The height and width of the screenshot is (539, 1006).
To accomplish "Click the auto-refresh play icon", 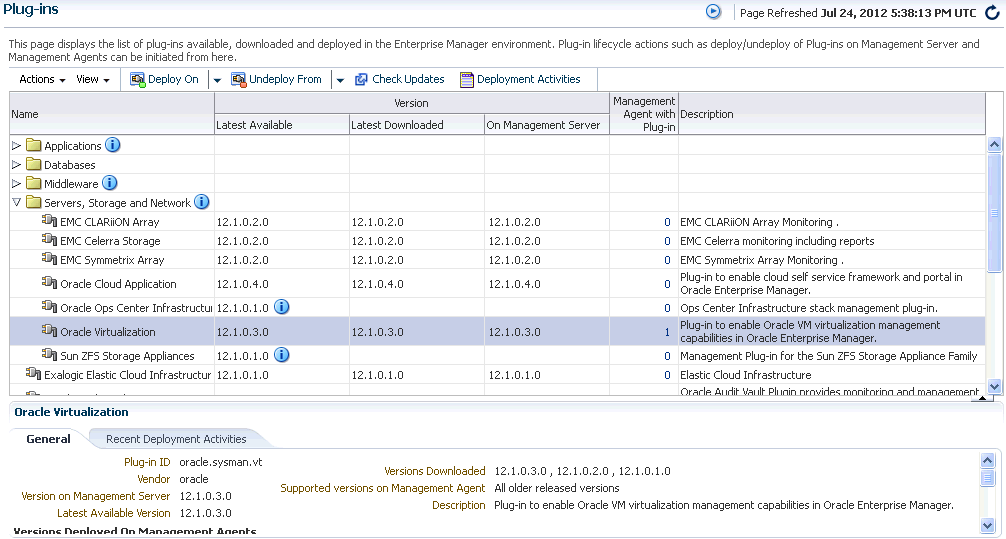I will 713,12.
